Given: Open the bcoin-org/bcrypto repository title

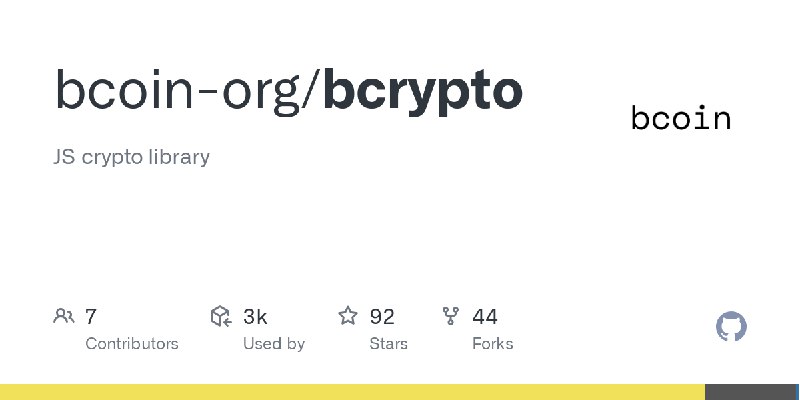Looking at the screenshot, I should pyautogui.click(x=289, y=92).
